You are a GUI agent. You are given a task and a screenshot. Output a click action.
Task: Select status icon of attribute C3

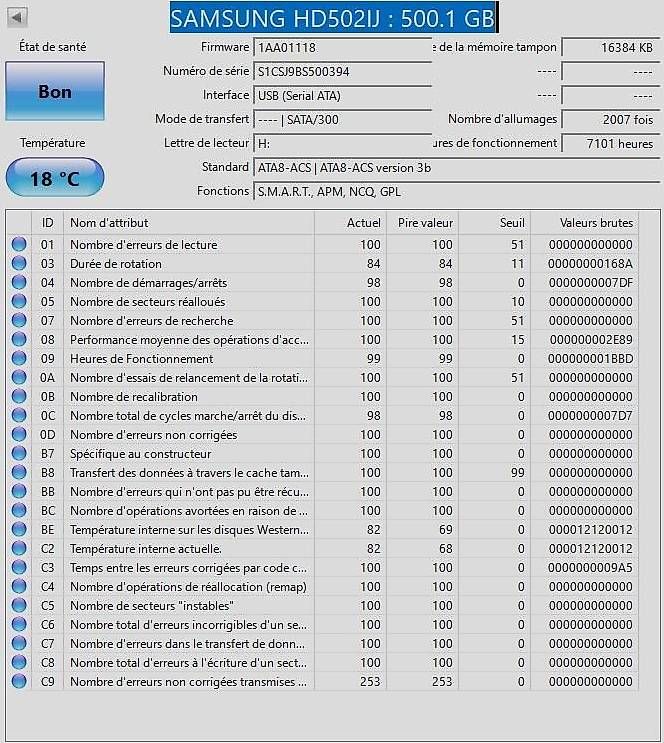[19, 568]
